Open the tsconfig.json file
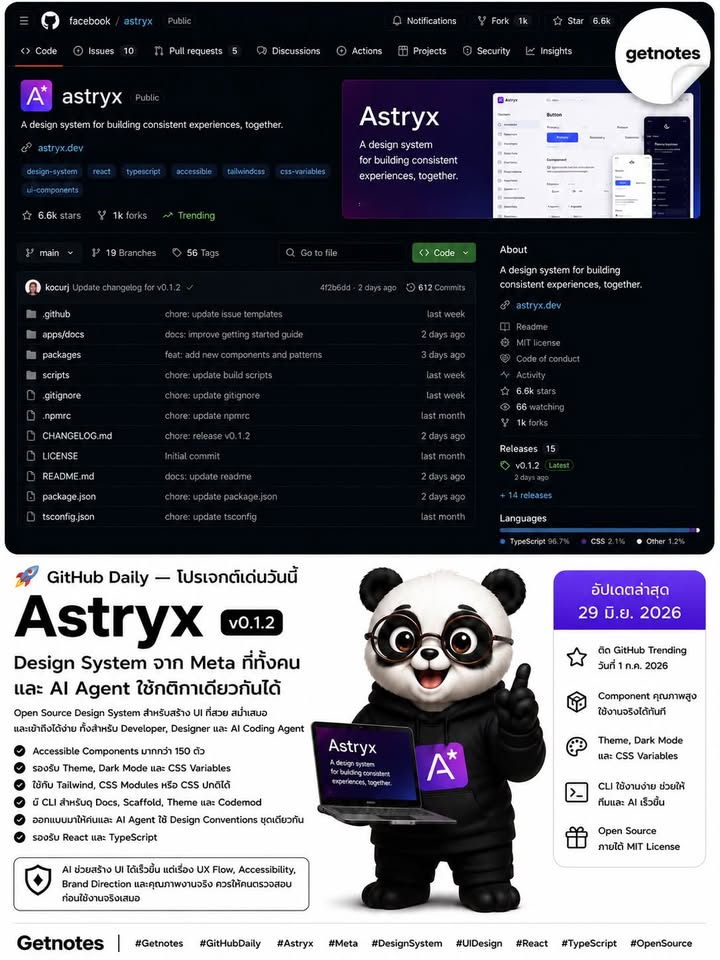Viewport: 720px width, 960px height. click(x=68, y=516)
